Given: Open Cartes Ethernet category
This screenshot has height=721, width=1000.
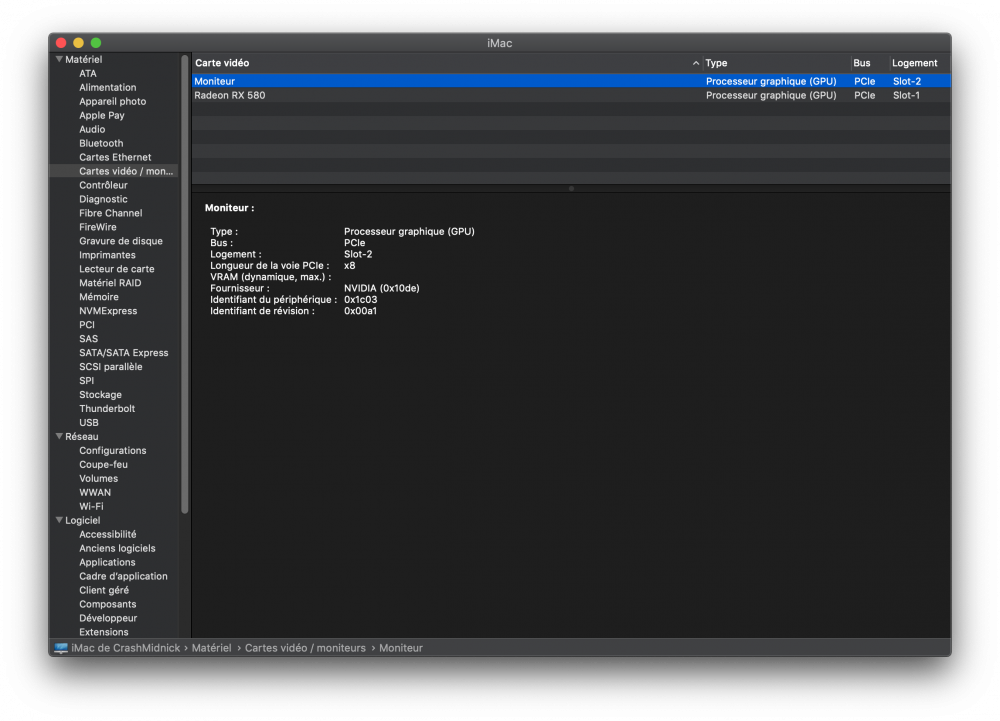Looking at the screenshot, I should (x=115, y=157).
